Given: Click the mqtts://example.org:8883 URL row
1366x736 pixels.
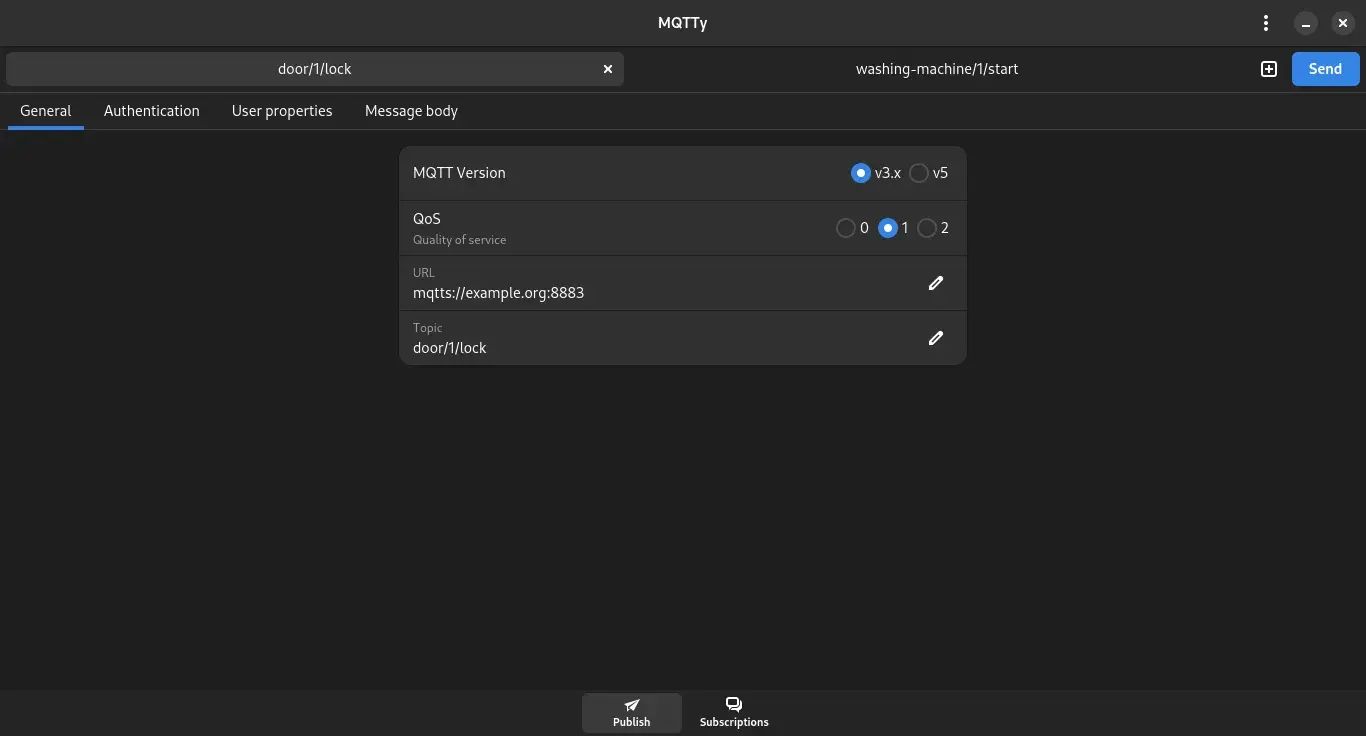Looking at the screenshot, I should click(660, 283).
